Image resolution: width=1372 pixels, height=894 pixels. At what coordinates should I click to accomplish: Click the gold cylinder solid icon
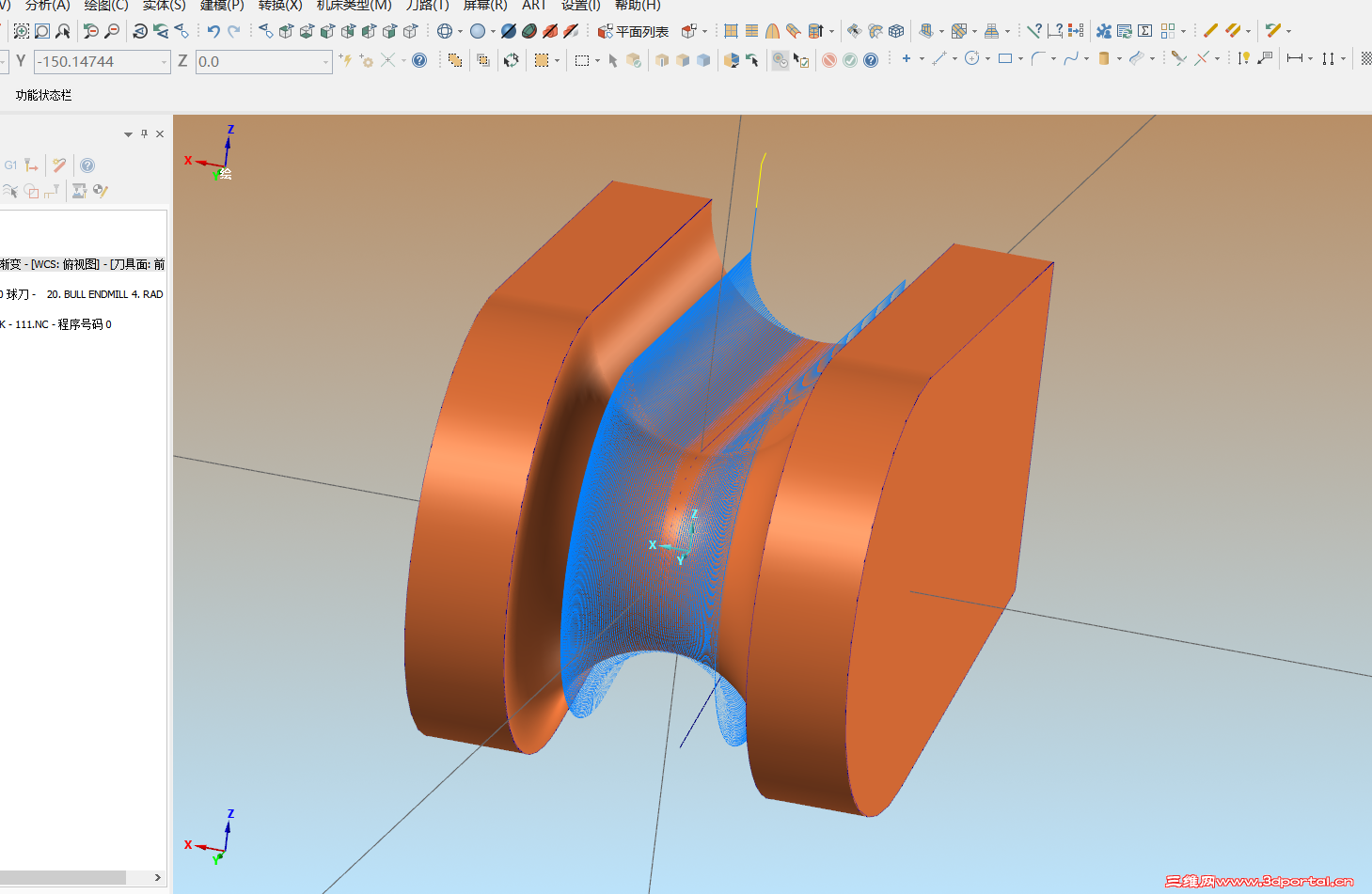pyautogui.click(x=1104, y=58)
